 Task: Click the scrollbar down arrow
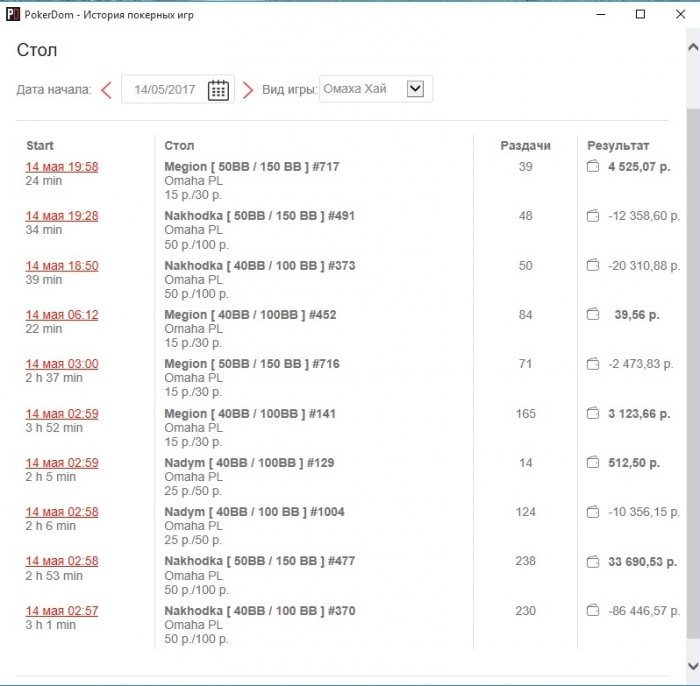point(692,665)
